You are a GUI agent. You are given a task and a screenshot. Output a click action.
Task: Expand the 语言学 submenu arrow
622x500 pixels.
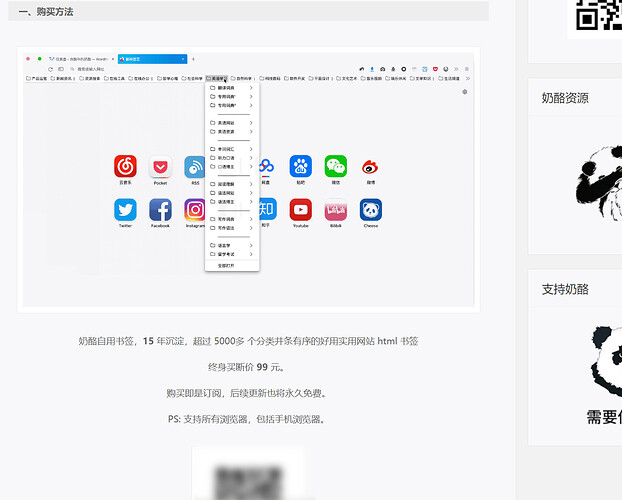(x=251, y=245)
